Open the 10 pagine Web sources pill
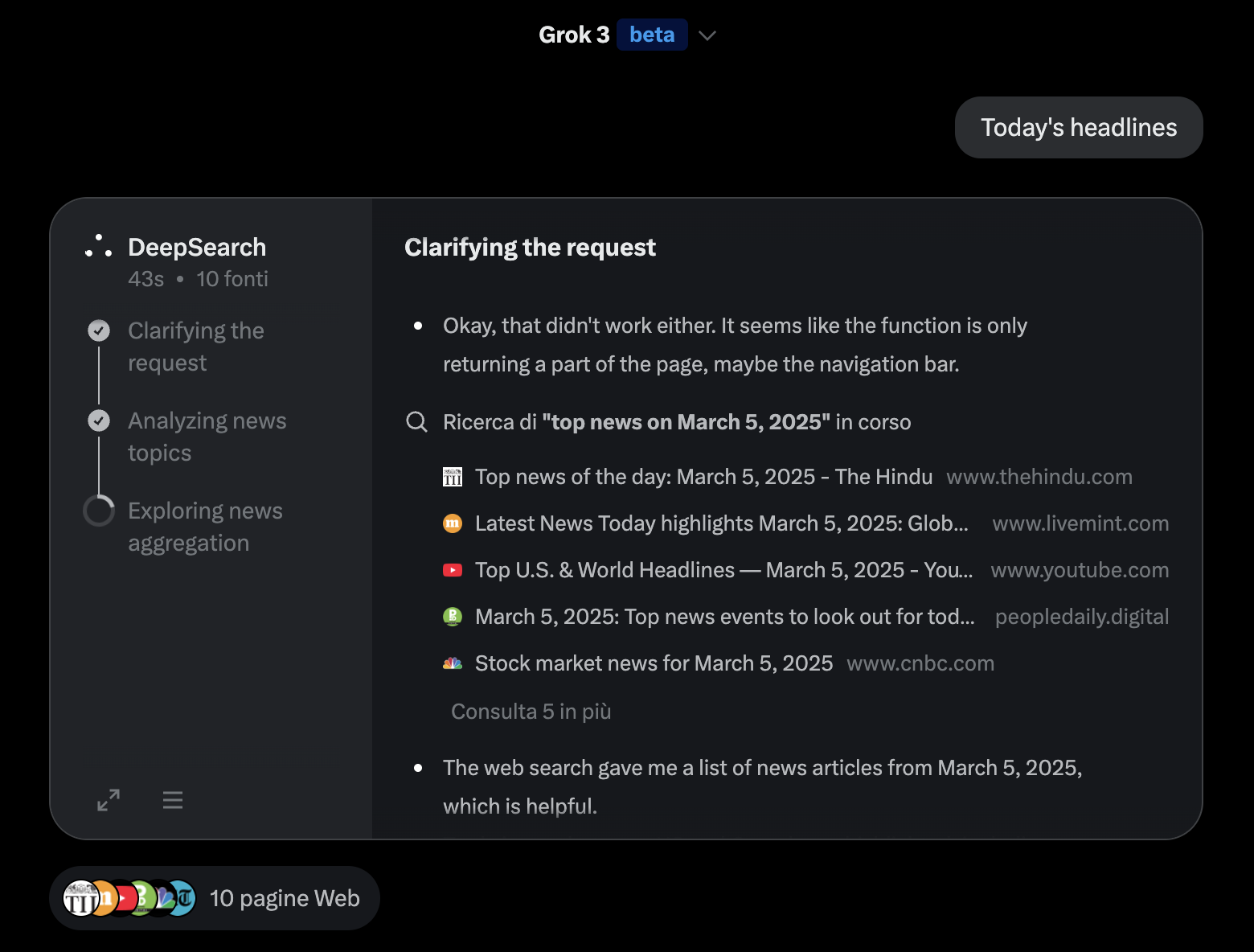 (215, 898)
